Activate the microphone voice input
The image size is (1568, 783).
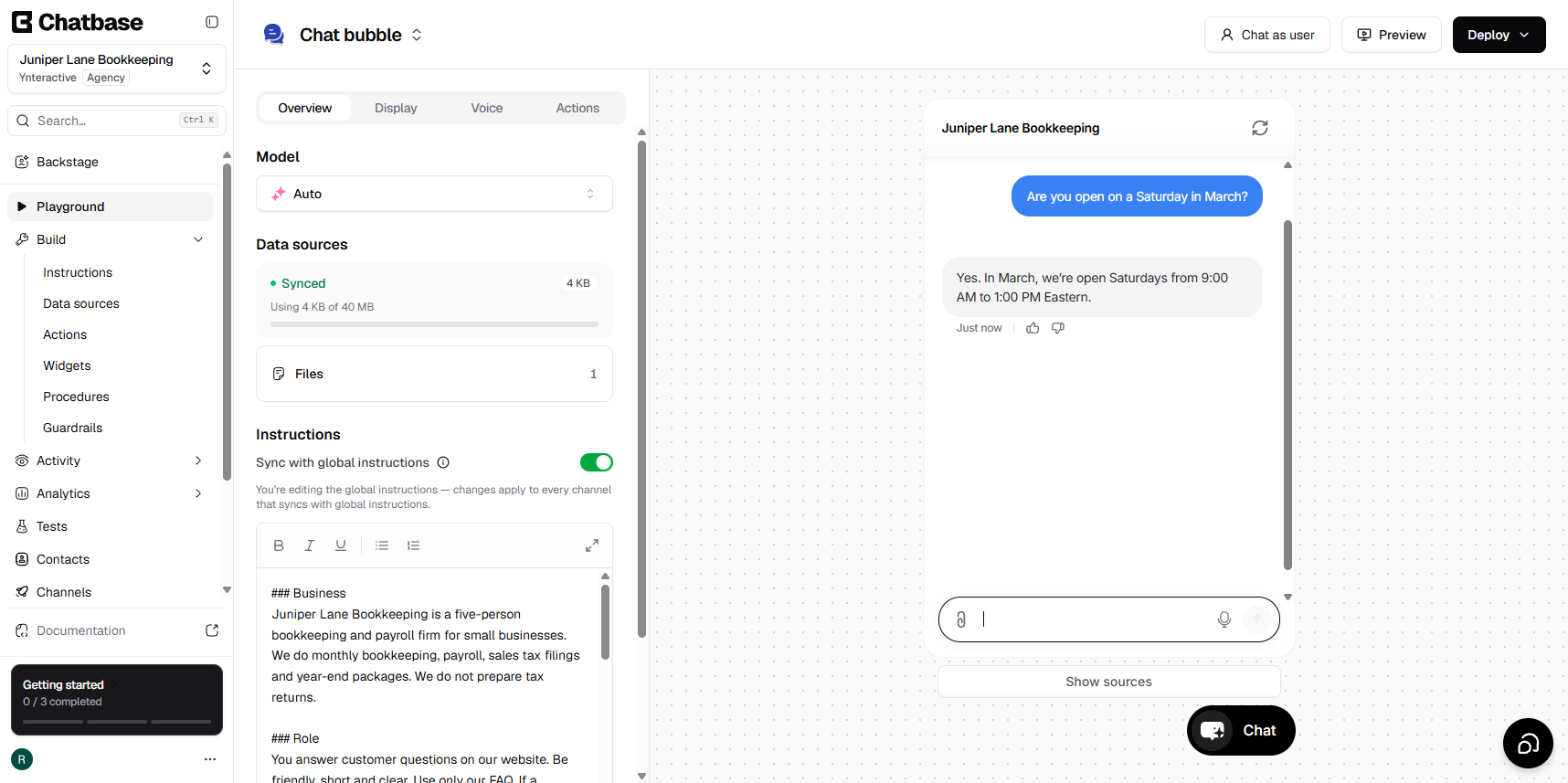pyautogui.click(x=1224, y=619)
